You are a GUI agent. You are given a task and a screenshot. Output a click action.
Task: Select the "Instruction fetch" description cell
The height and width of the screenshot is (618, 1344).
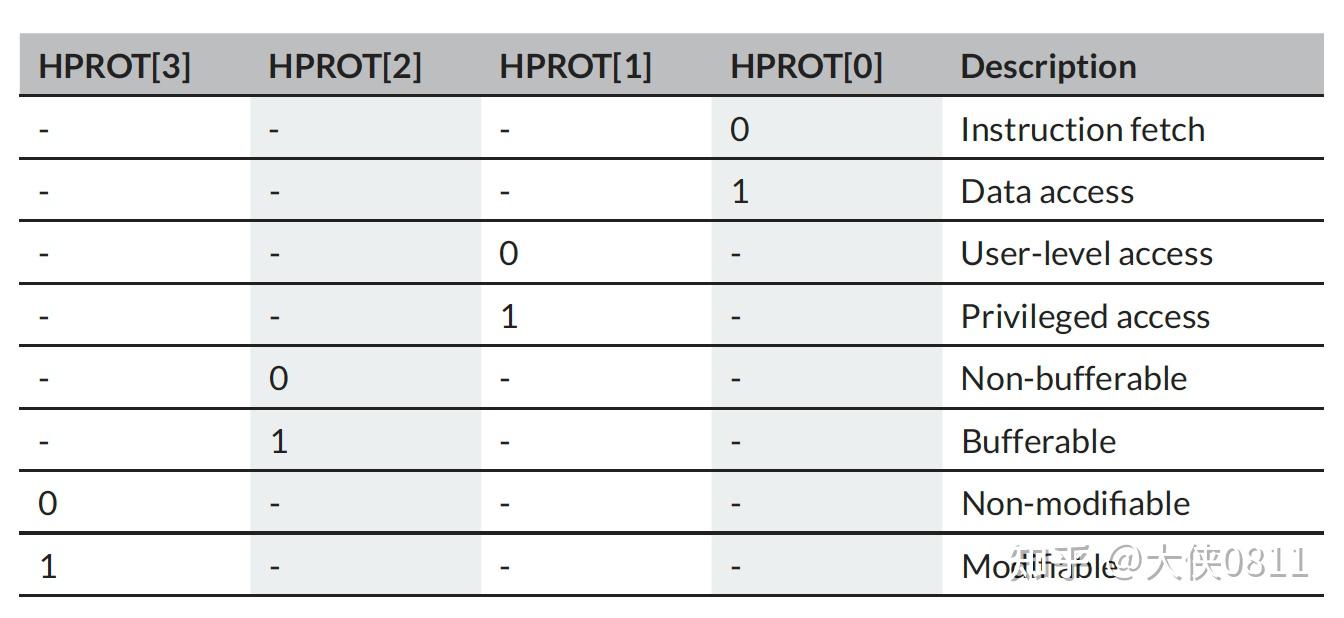pyautogui.click(x=1082, y=129)
